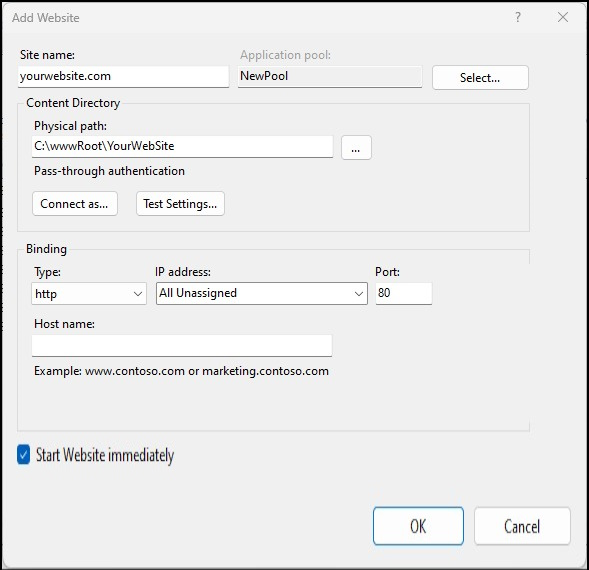Confirm with the OK button
This screenshot has width=589, height=570.
418,526
